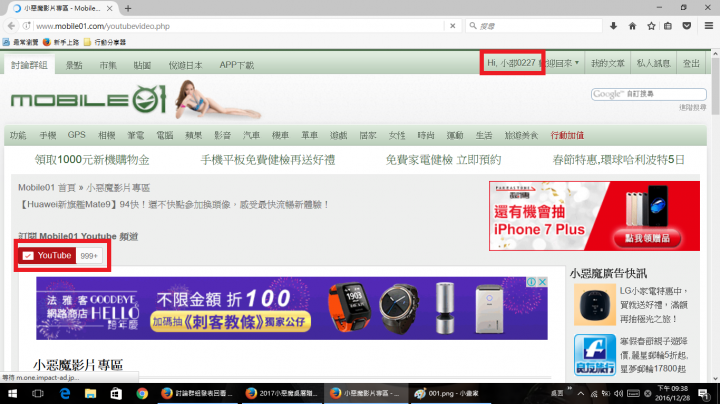720x404 pixels.
Task: Close the Google ad with the X icon
Action: click(542, 282)
